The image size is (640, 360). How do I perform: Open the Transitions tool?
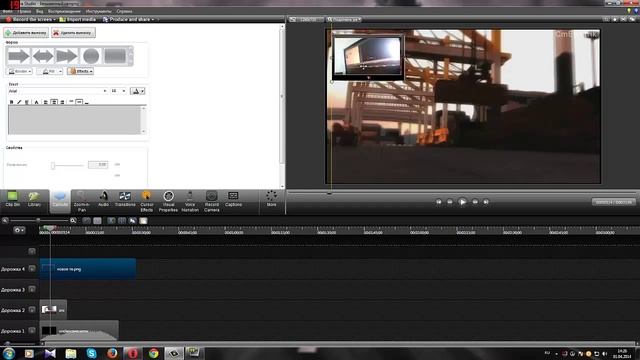125,200
